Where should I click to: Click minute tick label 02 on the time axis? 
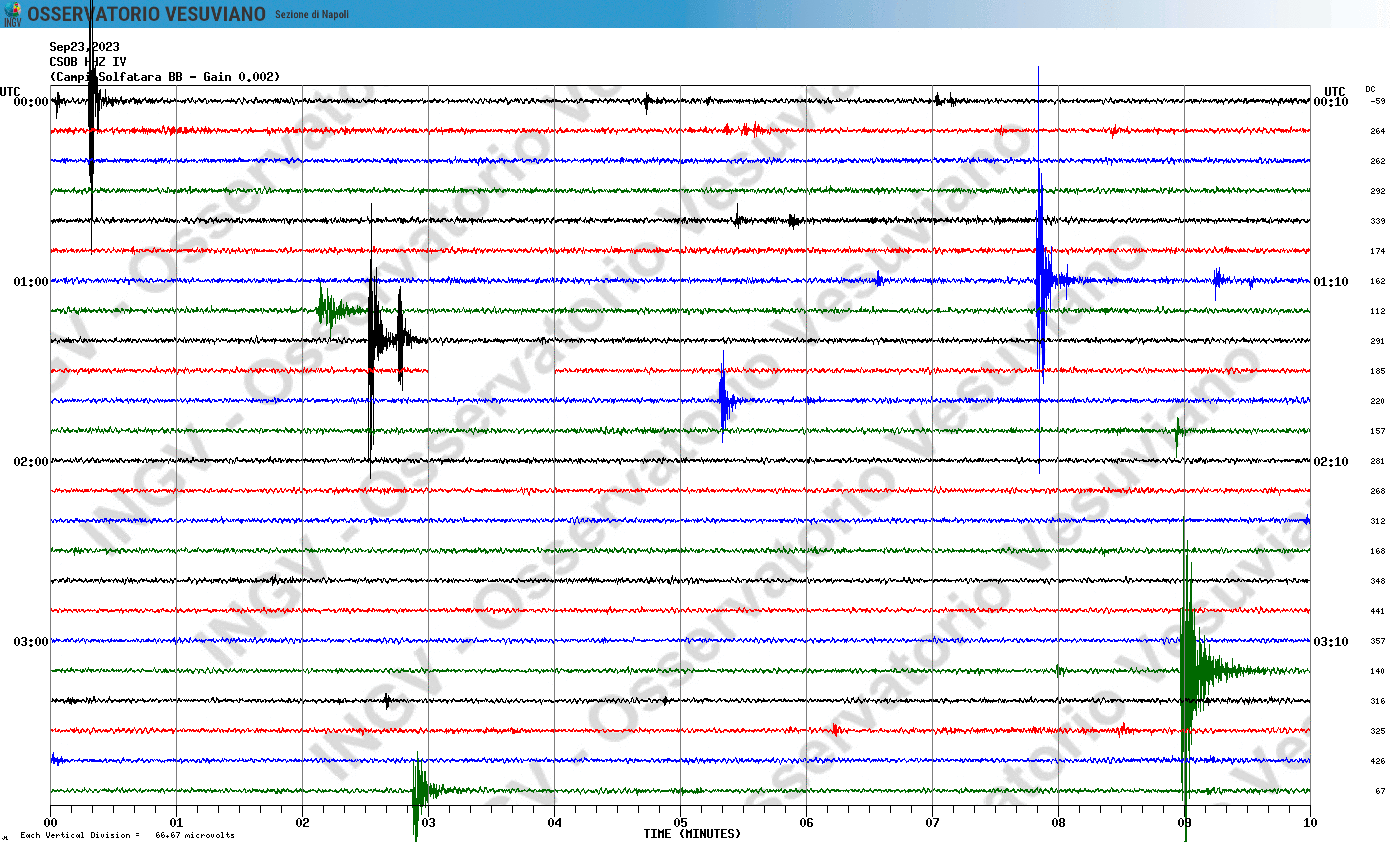(x=302, y=823)
